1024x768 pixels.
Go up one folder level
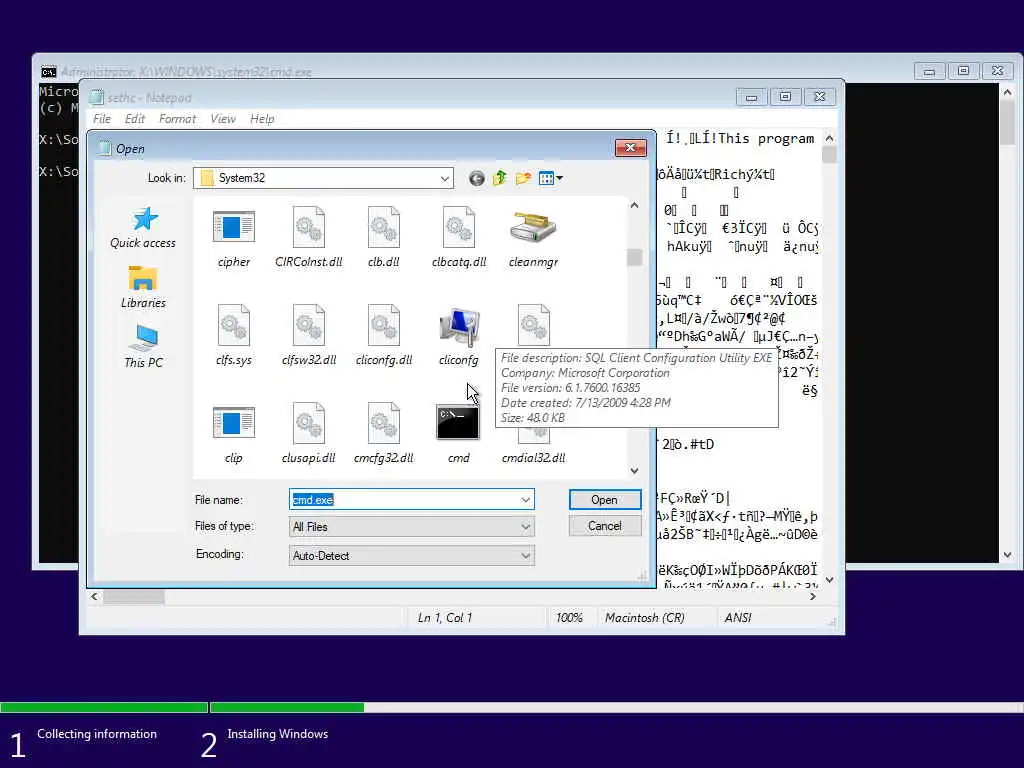pyautogui.click(x=500, y=178)
